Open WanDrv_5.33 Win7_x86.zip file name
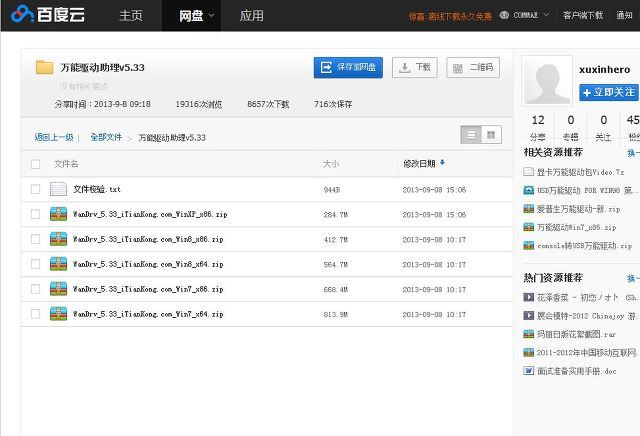Screen dimensions: 640x436 point(148,289)
